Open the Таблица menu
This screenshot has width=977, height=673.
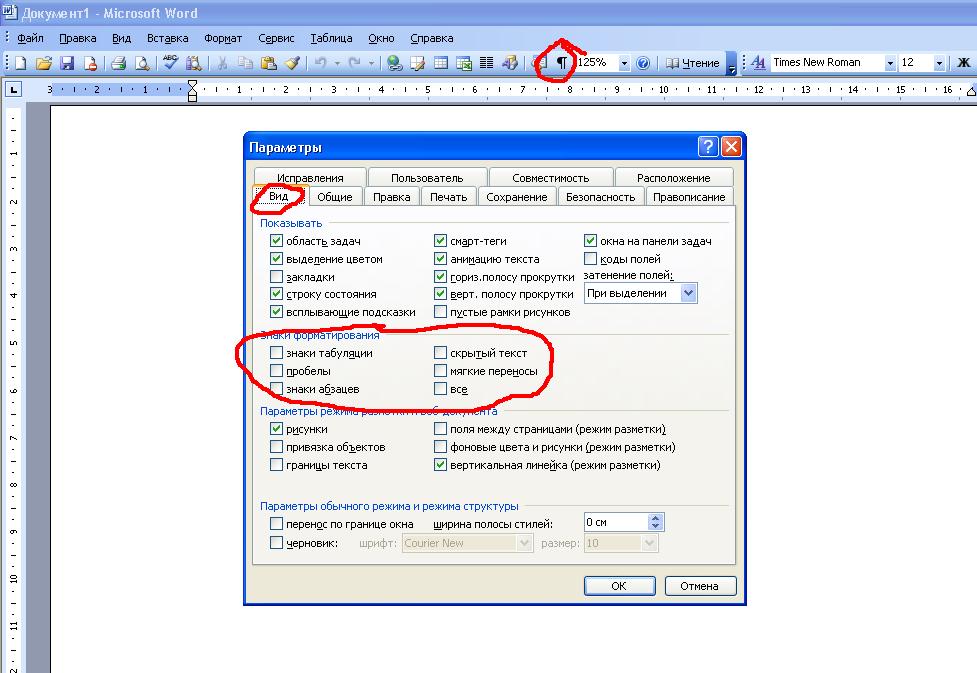pos(331,38)
